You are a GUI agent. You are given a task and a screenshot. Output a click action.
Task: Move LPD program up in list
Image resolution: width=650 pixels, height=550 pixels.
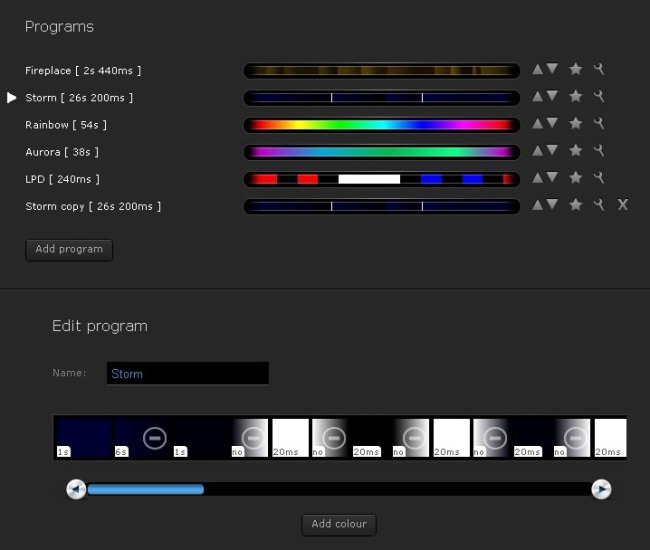[537, 178]
